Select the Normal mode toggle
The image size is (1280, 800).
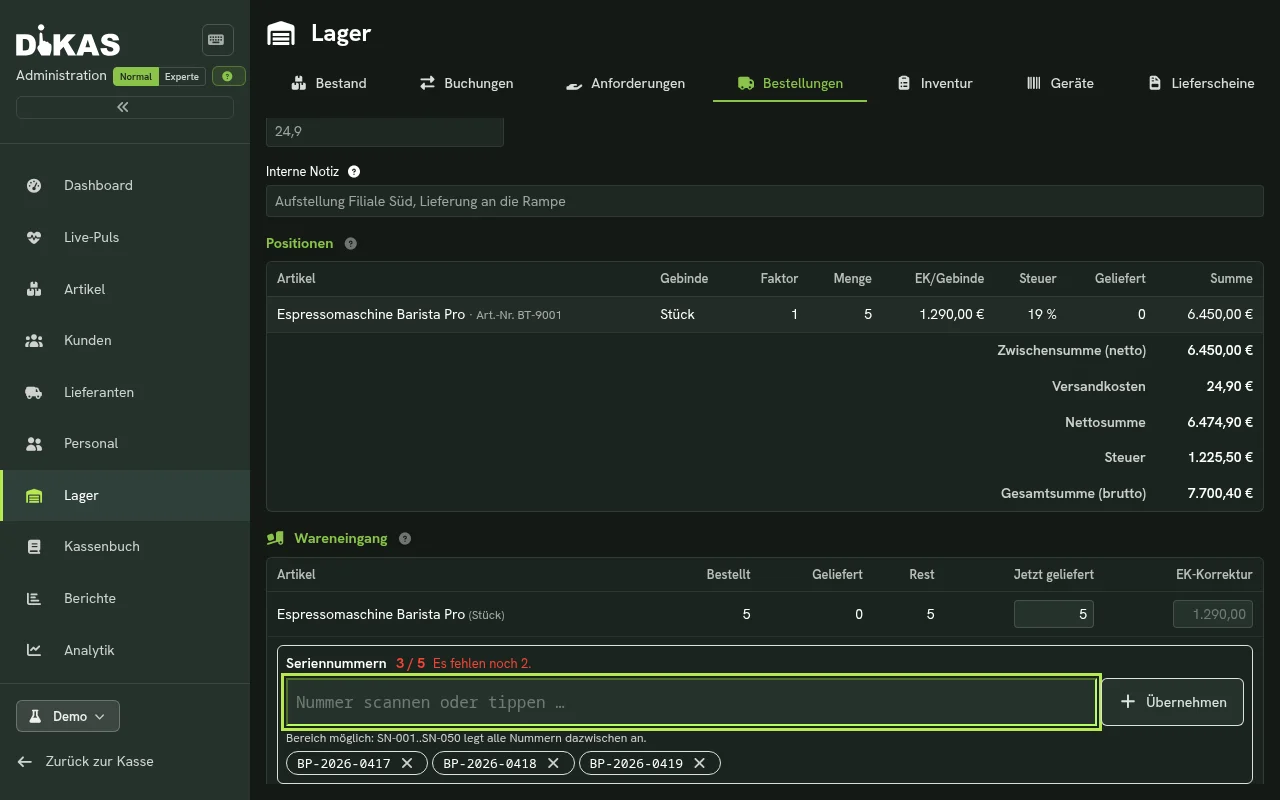[136, 76]
